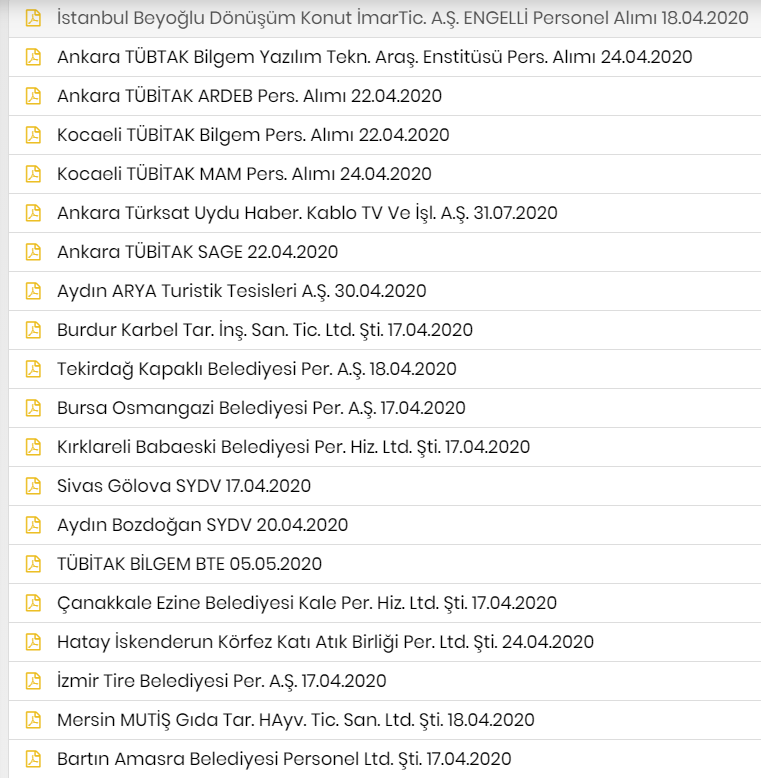Click PDF icon for Tekirdağ Kapaklı Belediyesi

coord(33,369)
